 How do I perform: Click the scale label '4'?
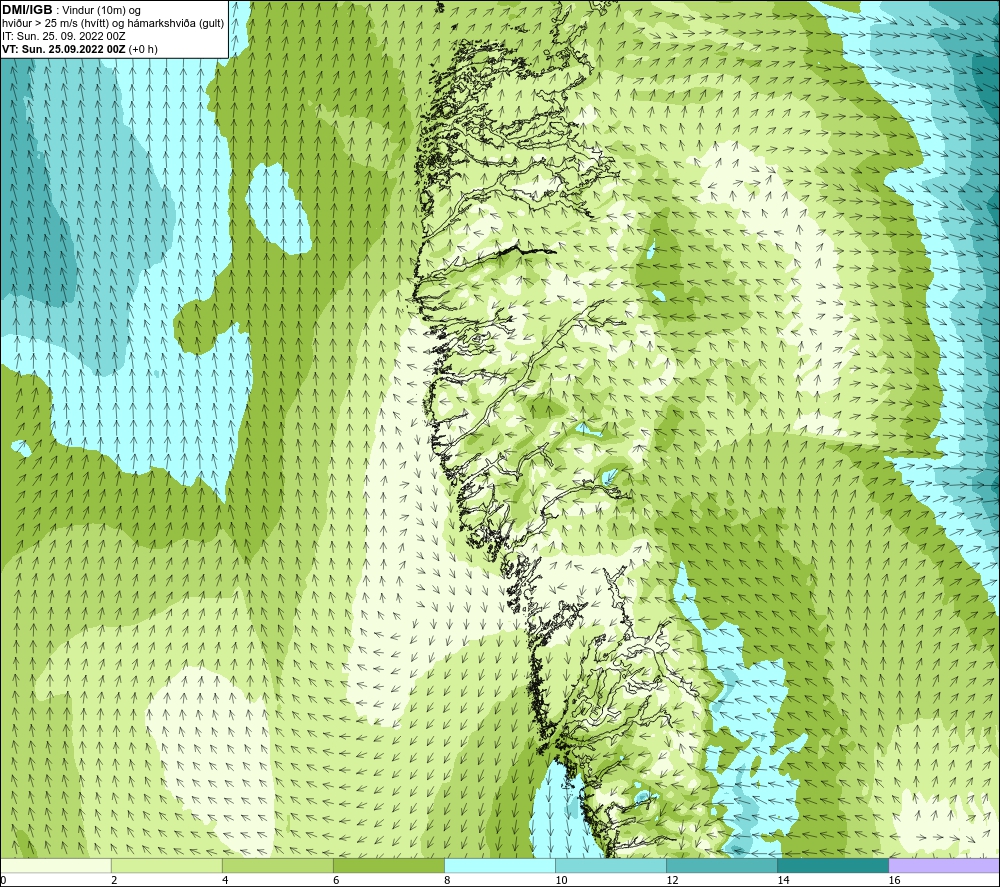225,881
